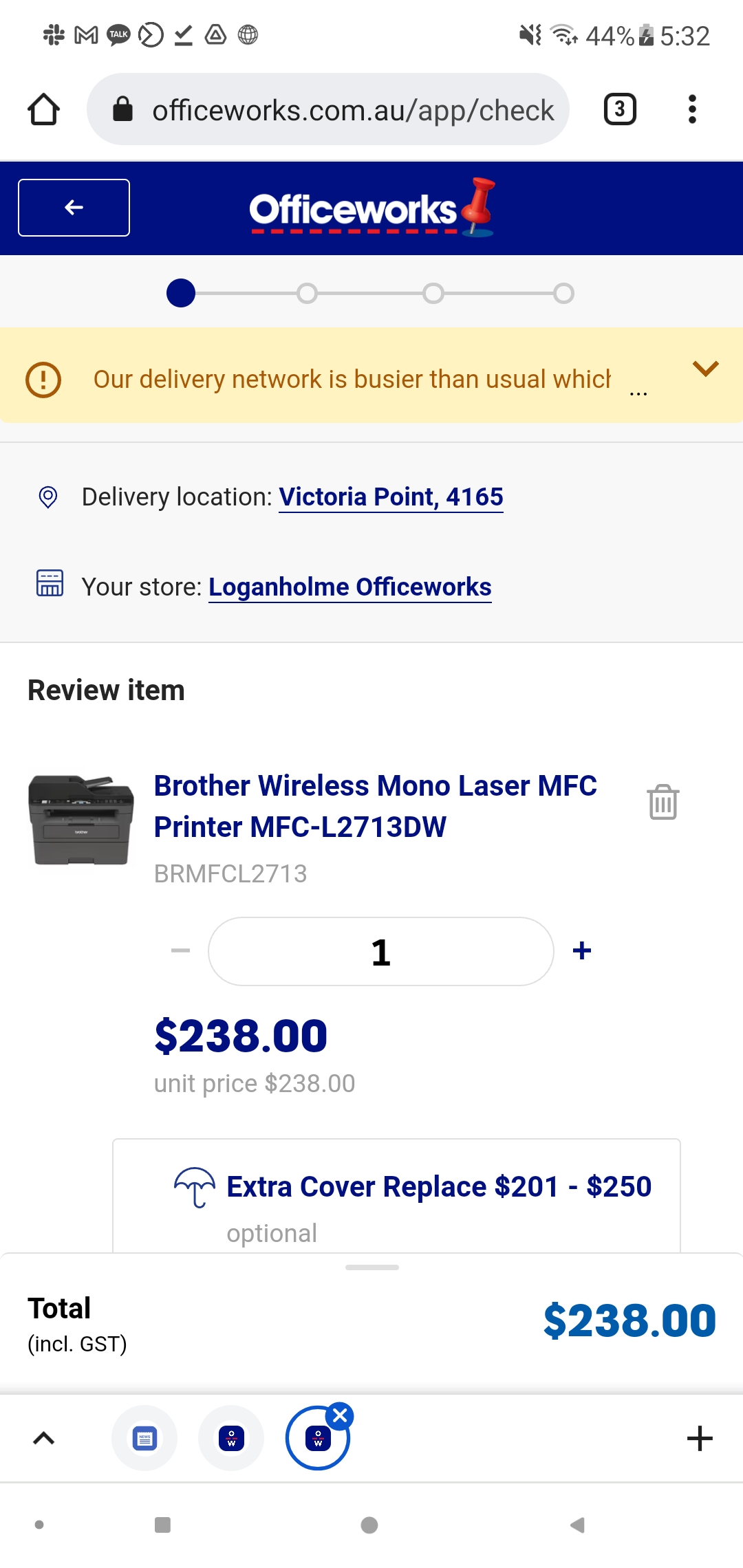Close the active Officeworks tab

[340, 1415]
